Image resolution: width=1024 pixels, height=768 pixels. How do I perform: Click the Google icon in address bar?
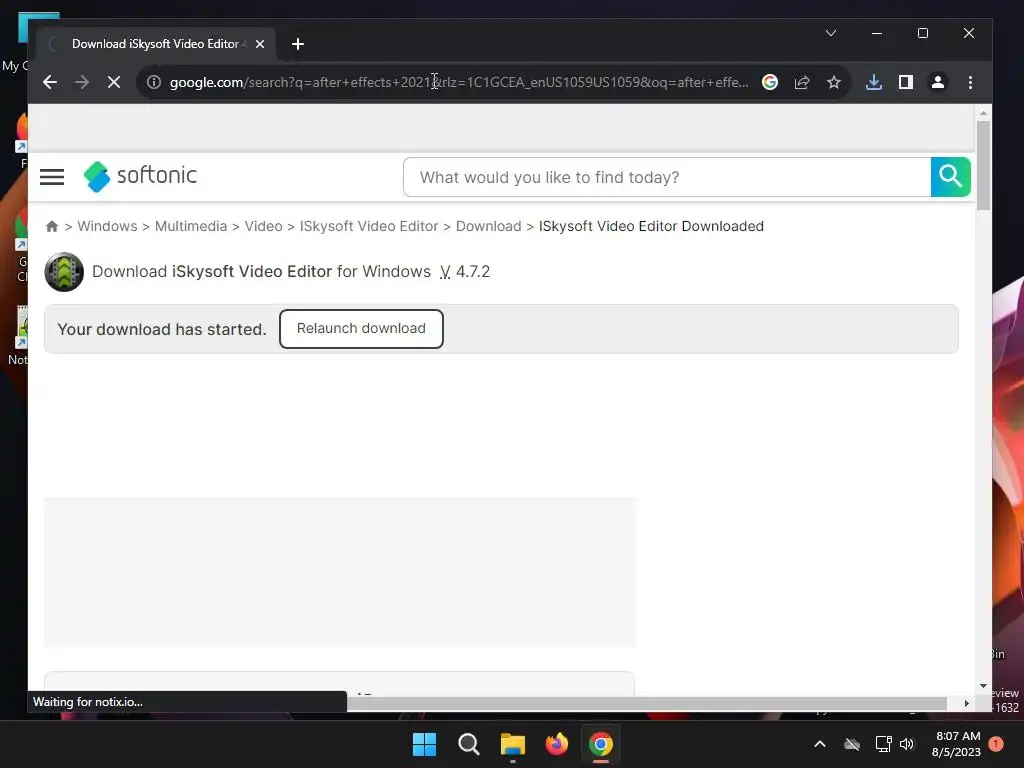[770, 82]
